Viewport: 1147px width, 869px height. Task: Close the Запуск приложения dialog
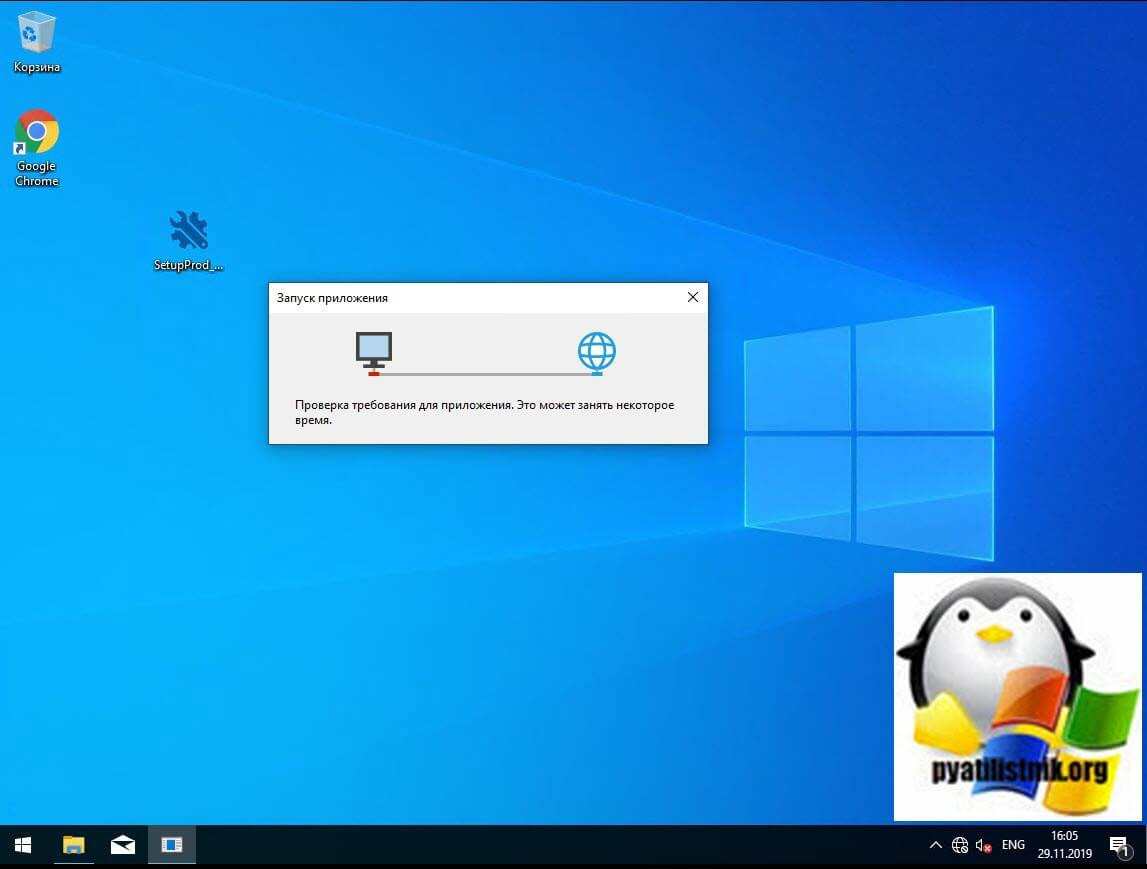pos(692,297)
